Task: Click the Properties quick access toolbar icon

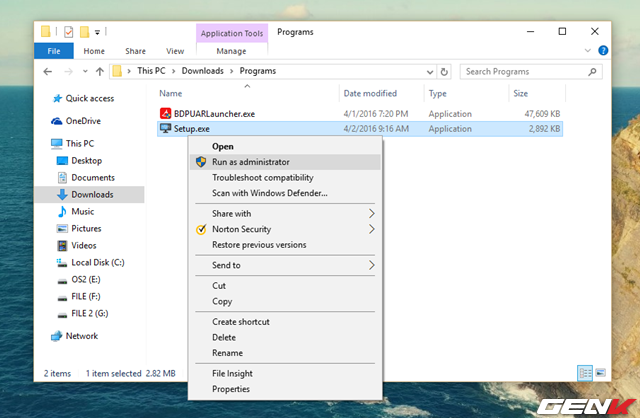Action: point(69,32)
